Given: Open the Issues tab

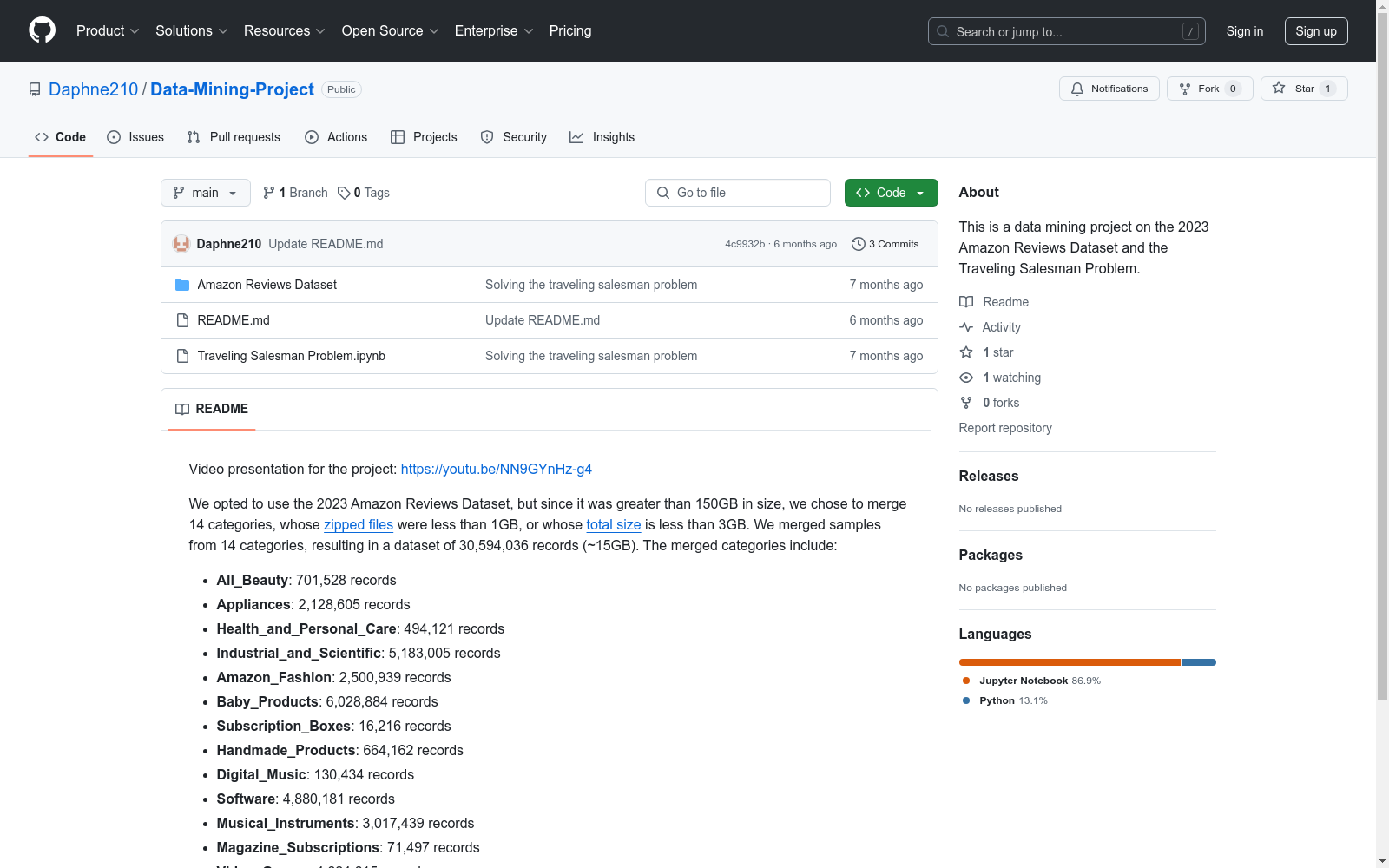Looking at the screenshot, I should coord(135,137).
